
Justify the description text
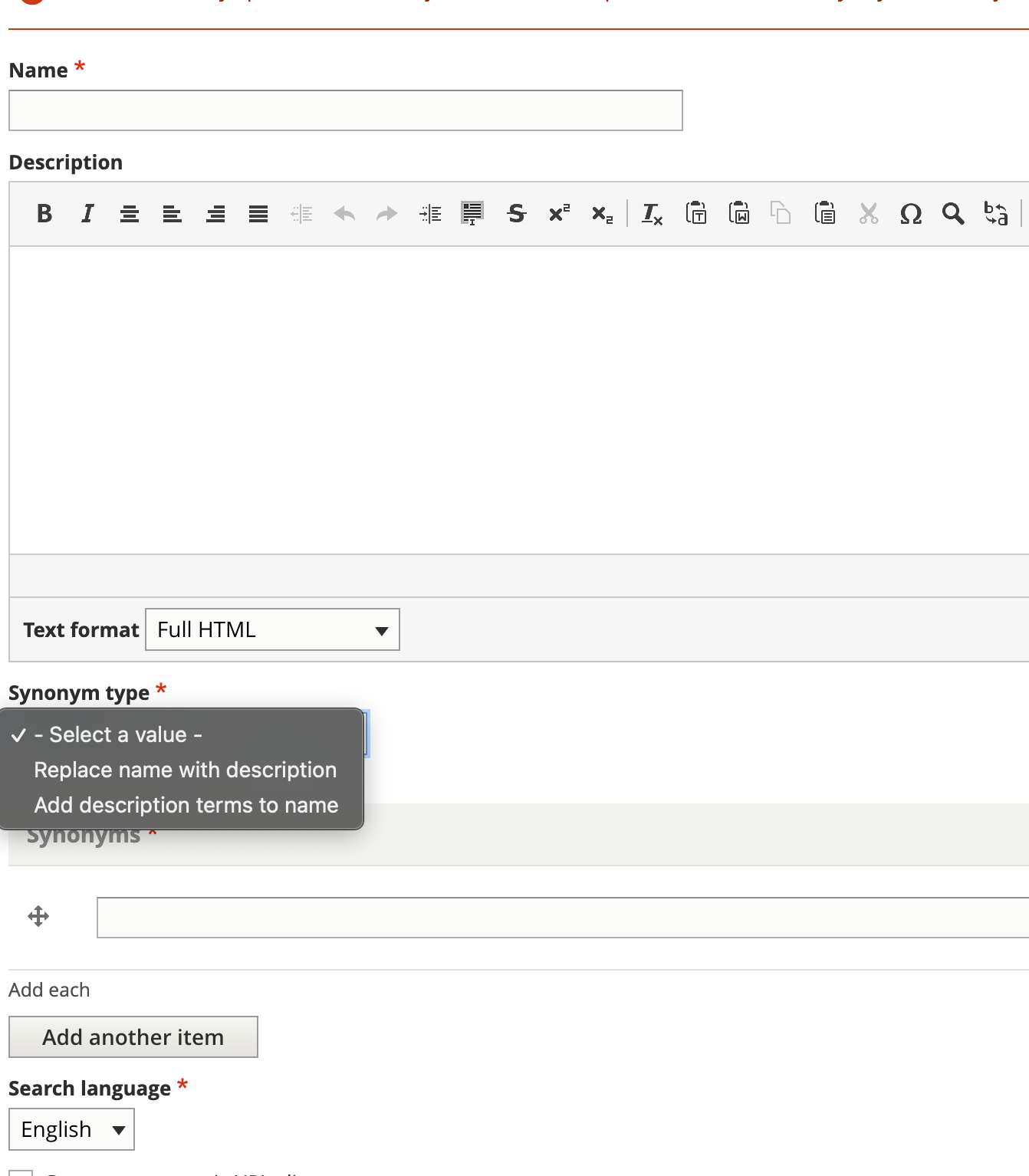(x=258, y=213)
